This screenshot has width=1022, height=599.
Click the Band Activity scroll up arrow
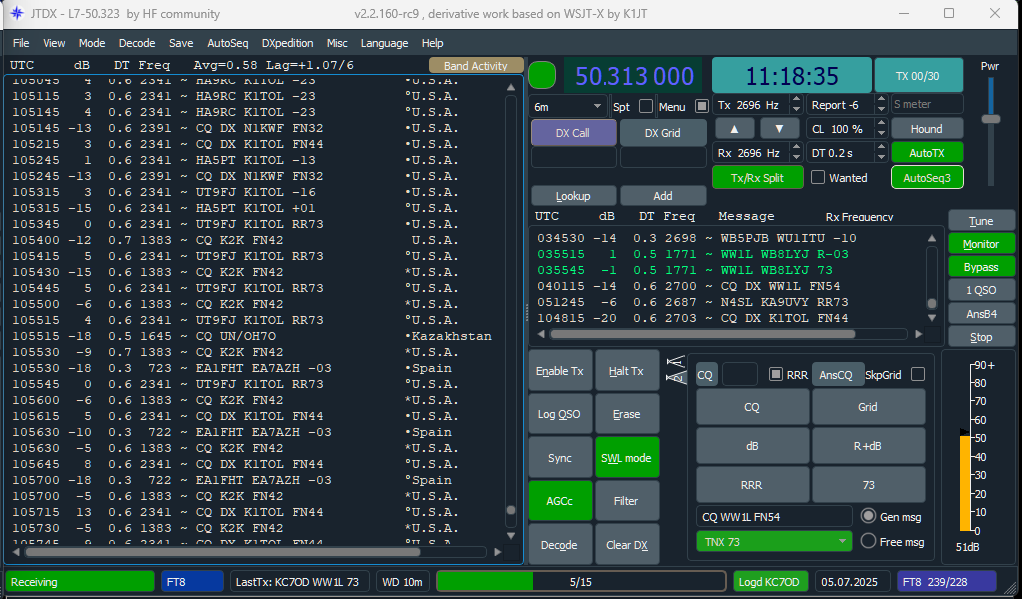coord(511,87)
